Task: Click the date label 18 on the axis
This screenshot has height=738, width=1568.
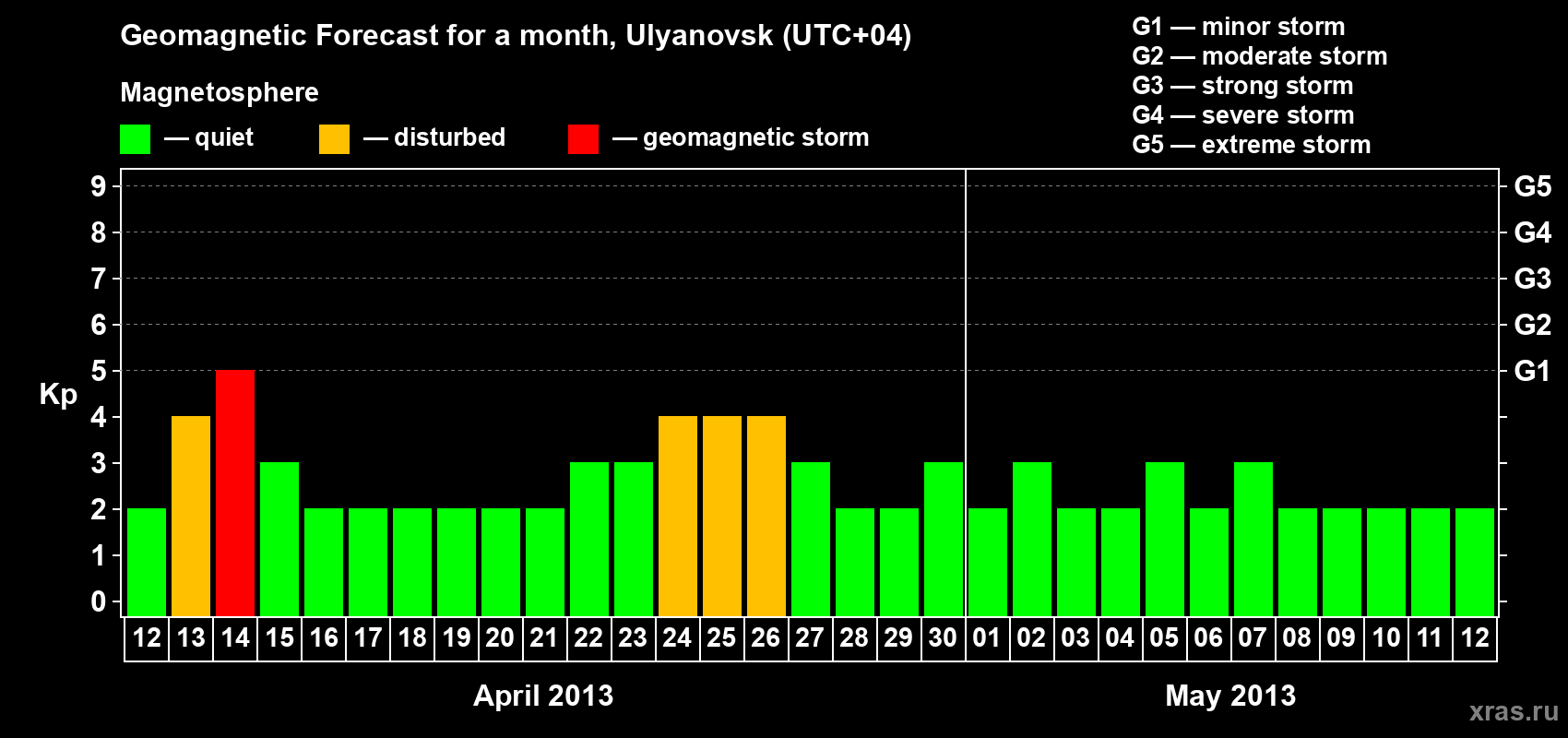Action: point(412,637)
